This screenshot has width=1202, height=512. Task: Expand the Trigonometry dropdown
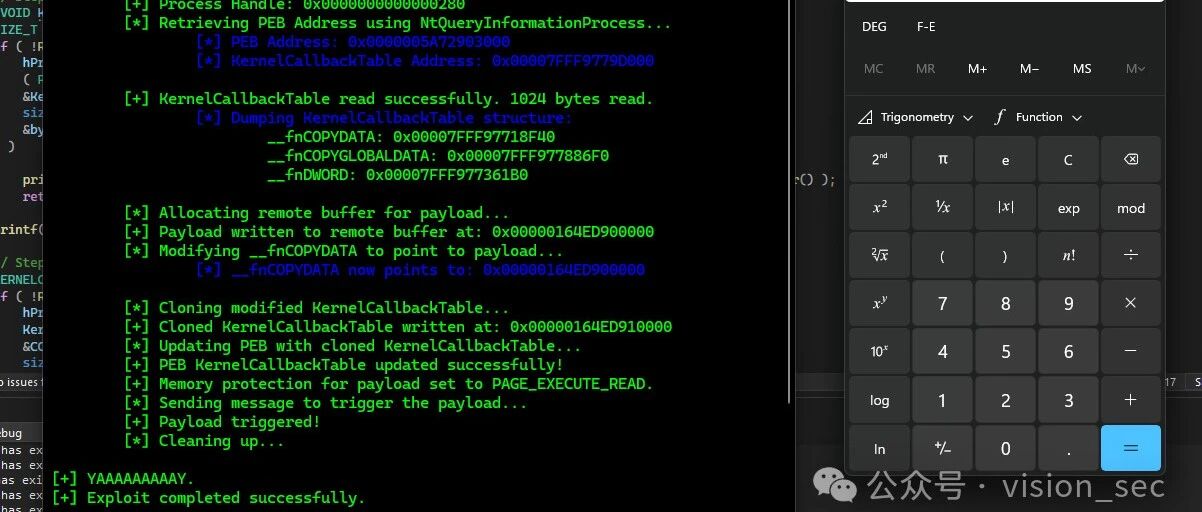(x=916, y=117)
